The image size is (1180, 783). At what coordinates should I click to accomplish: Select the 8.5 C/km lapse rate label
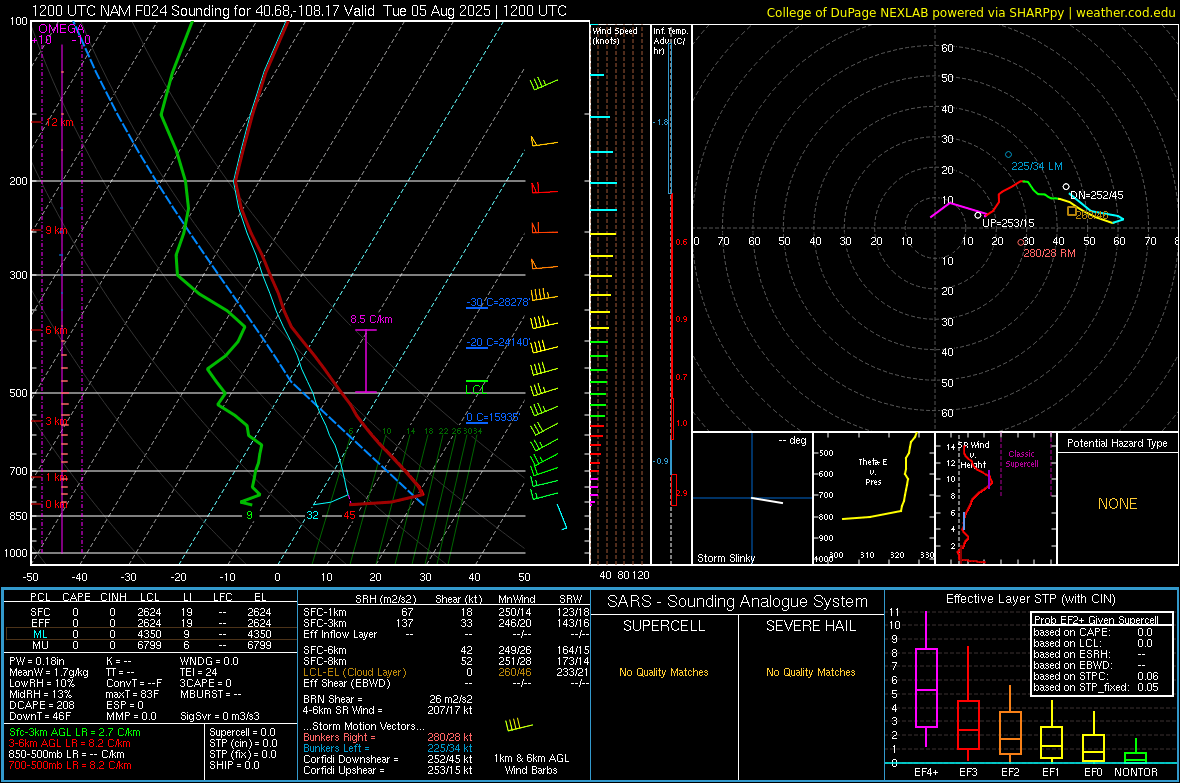click(371, 319)
